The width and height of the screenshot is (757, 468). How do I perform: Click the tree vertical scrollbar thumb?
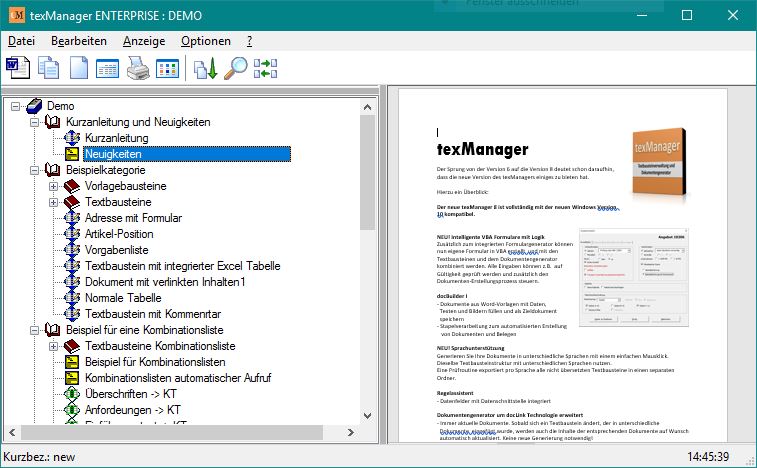(367, 172)
